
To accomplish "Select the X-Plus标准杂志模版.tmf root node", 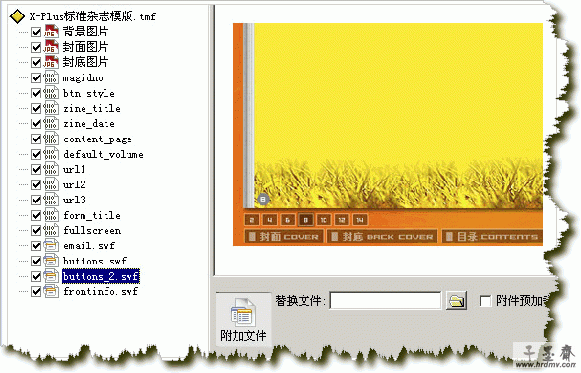I will 93,16.
